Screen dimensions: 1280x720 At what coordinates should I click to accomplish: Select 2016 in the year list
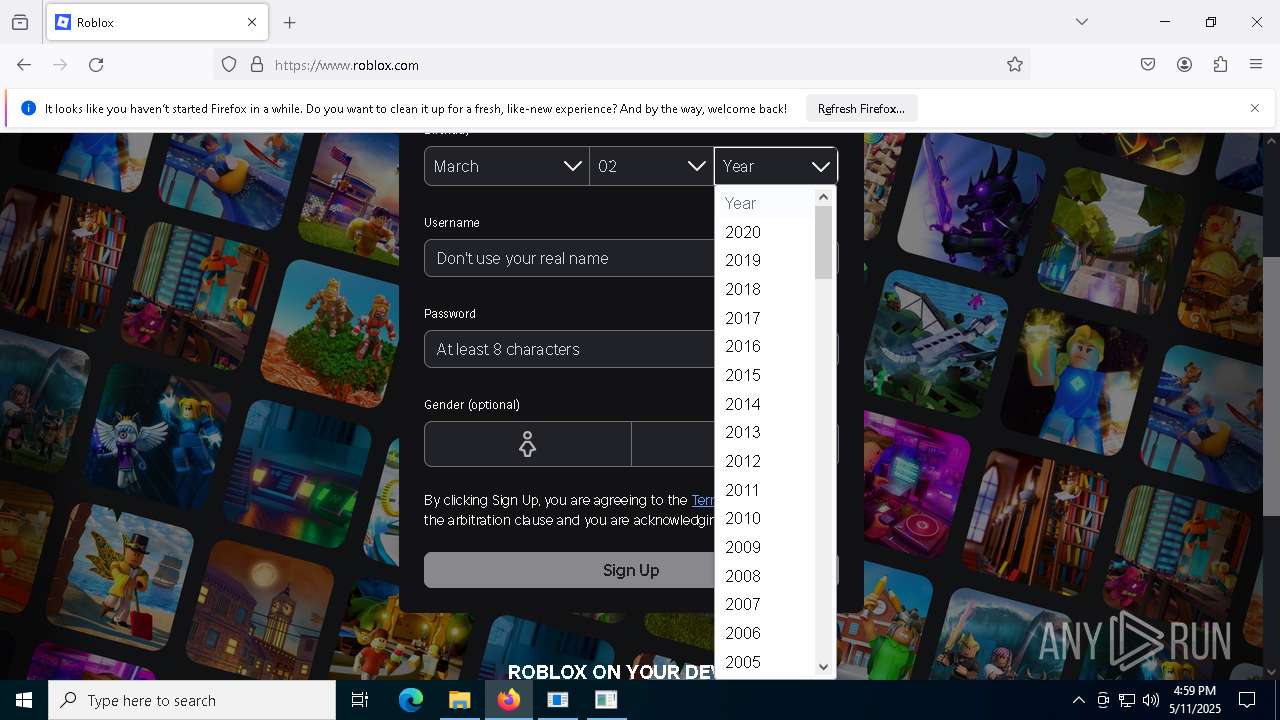765,346
